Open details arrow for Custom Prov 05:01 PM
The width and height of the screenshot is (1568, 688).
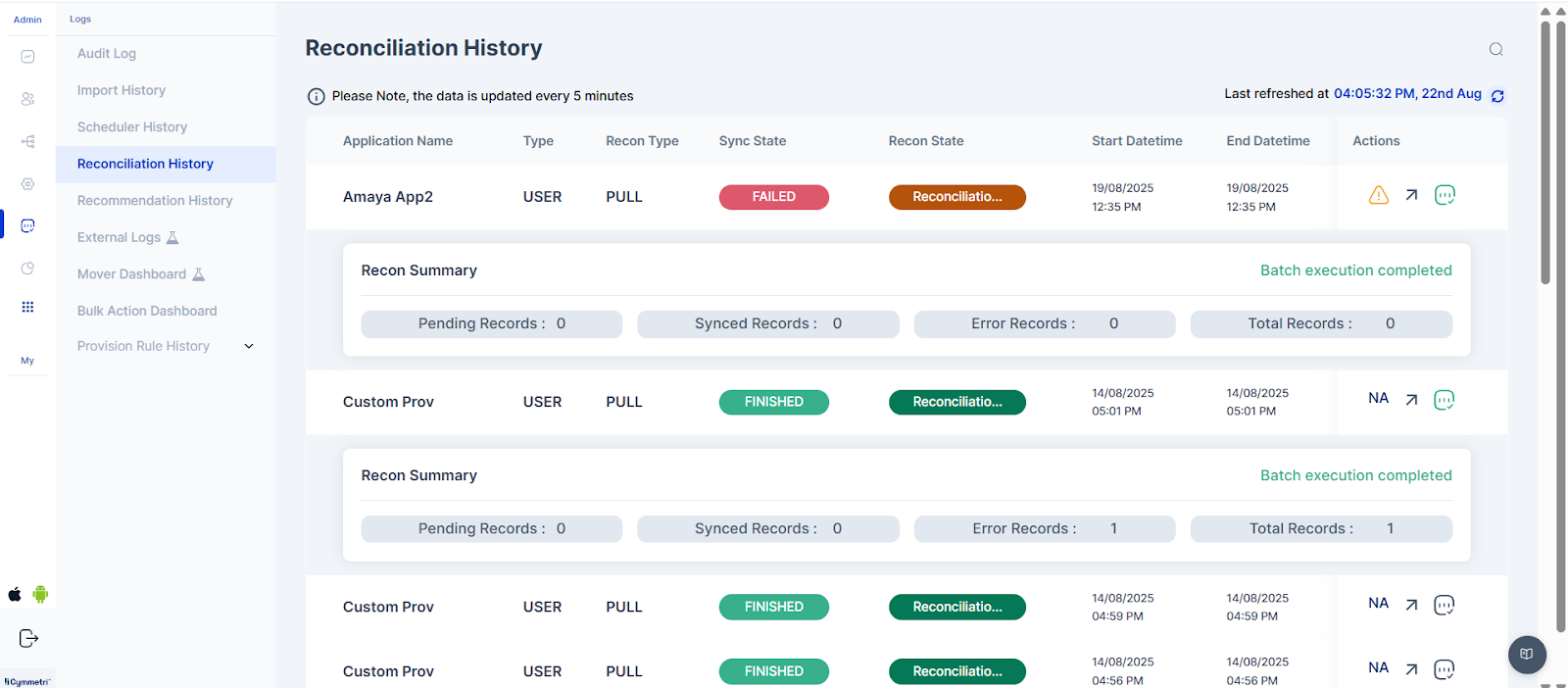coord(1411,400)
